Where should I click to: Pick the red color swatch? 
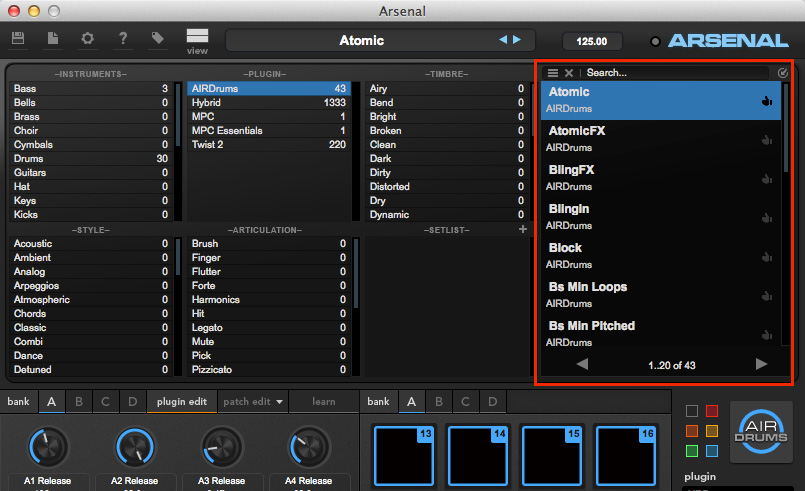712,411
